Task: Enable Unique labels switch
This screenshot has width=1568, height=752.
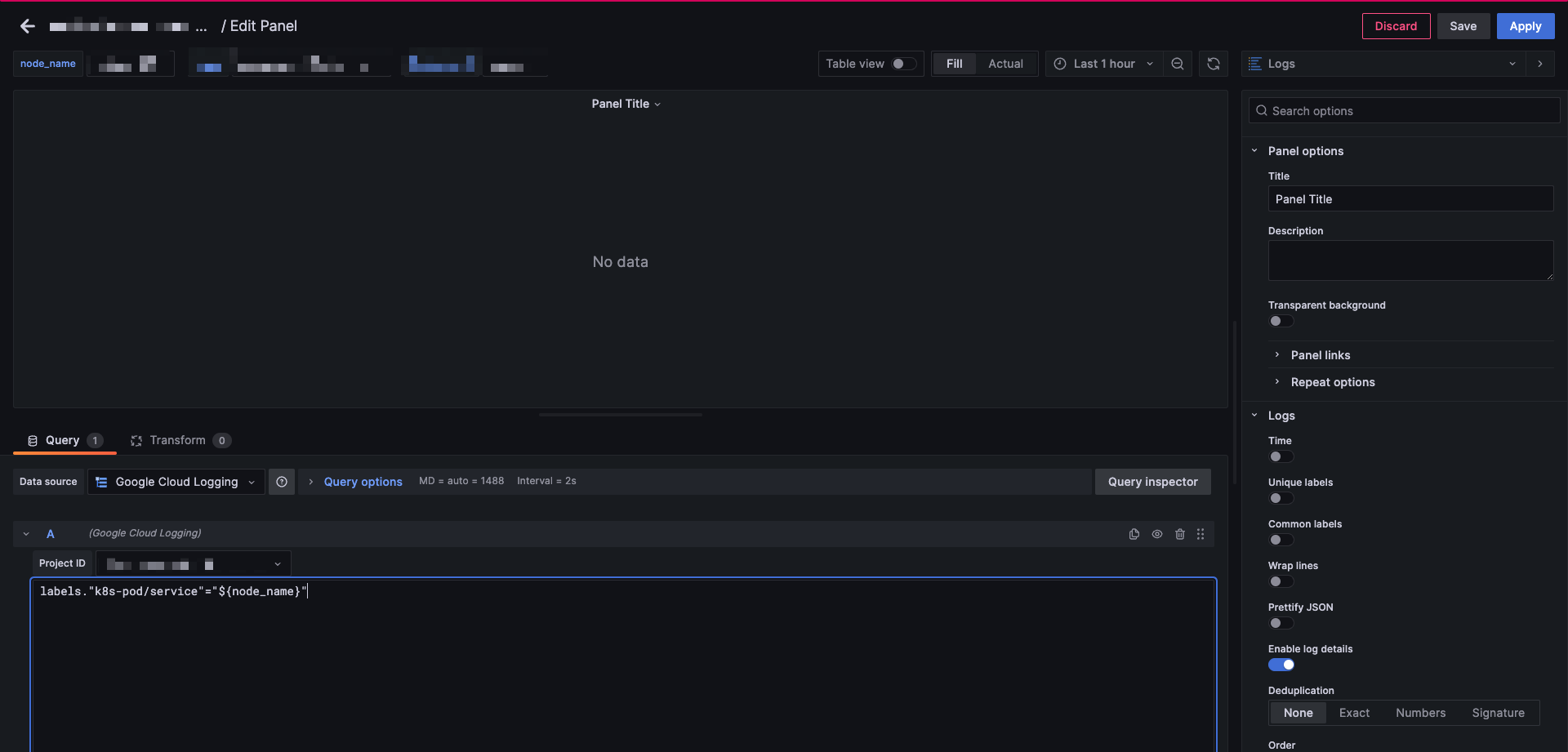Action: (x=1281, y=498)
